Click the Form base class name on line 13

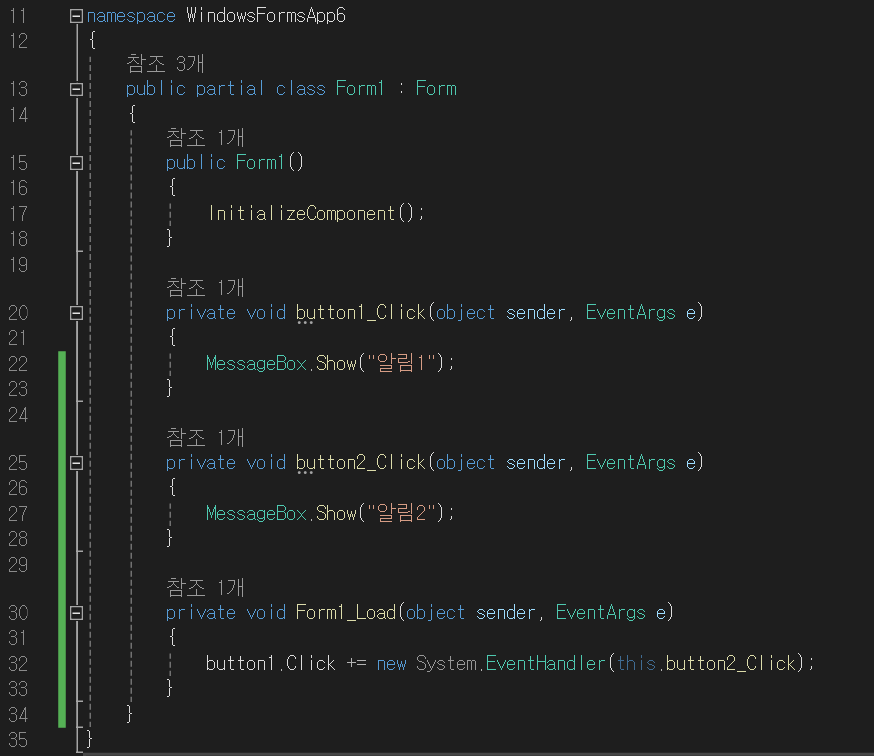[436, 88]
